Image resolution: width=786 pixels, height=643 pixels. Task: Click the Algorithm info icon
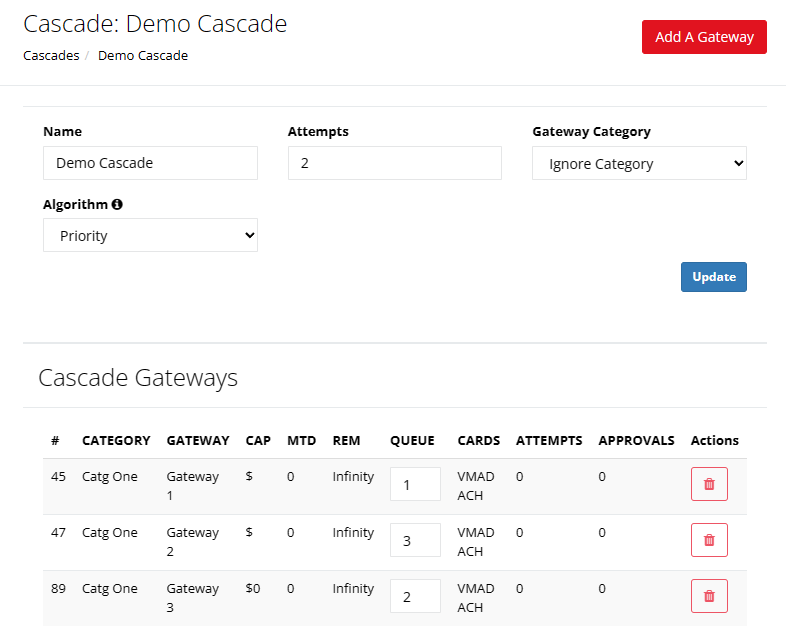[117, 204]
